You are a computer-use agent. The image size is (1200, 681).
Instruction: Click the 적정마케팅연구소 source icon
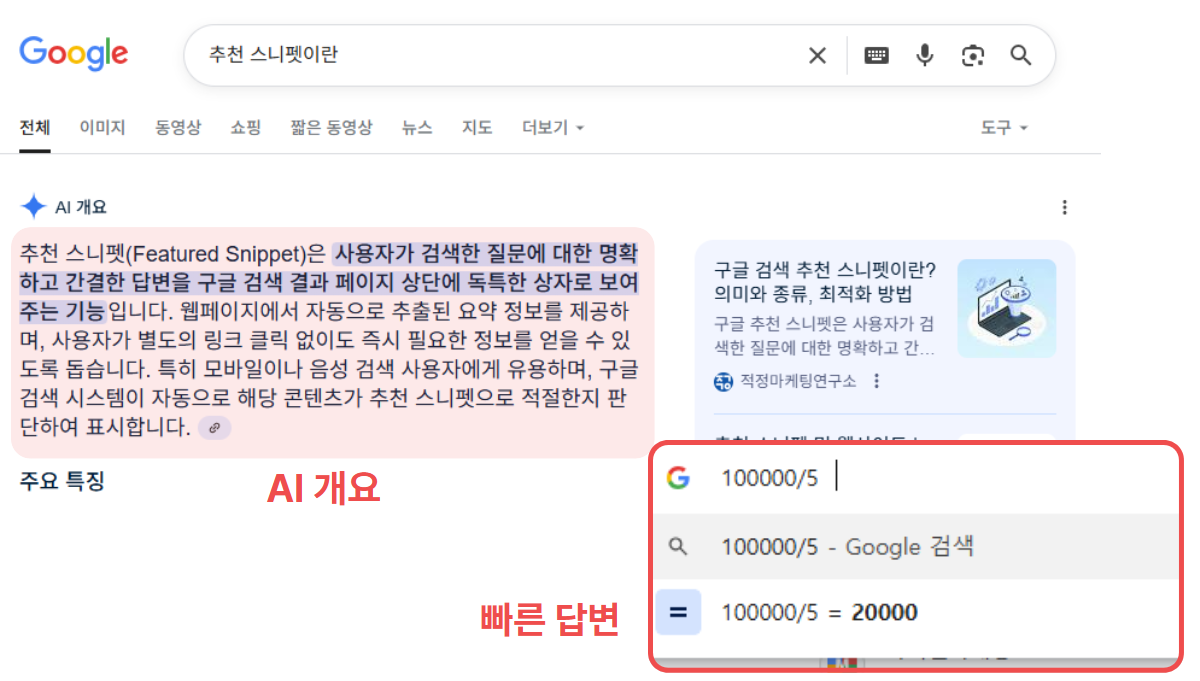pos(723,381)
